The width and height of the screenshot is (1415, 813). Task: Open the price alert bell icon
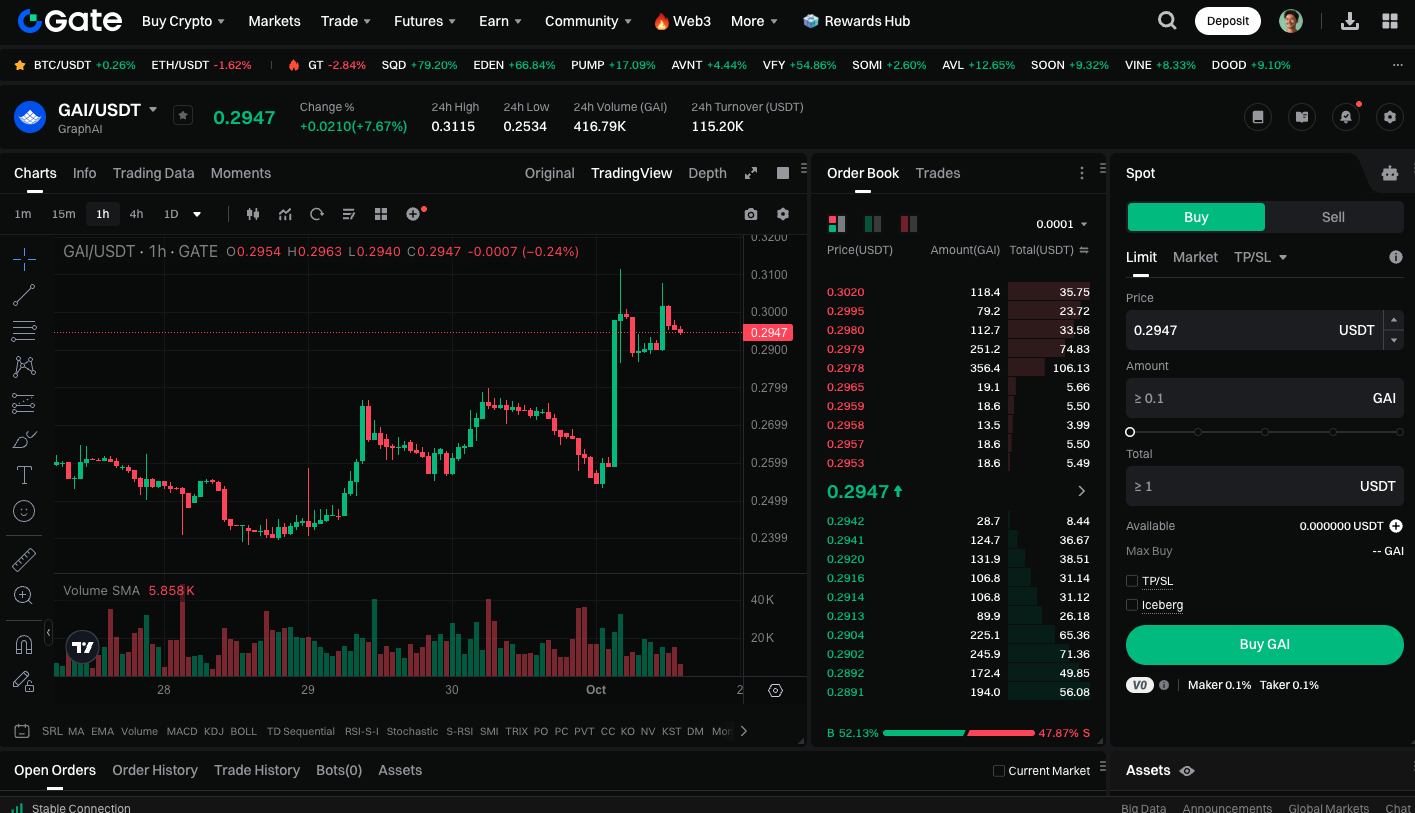click(1346, 117)
